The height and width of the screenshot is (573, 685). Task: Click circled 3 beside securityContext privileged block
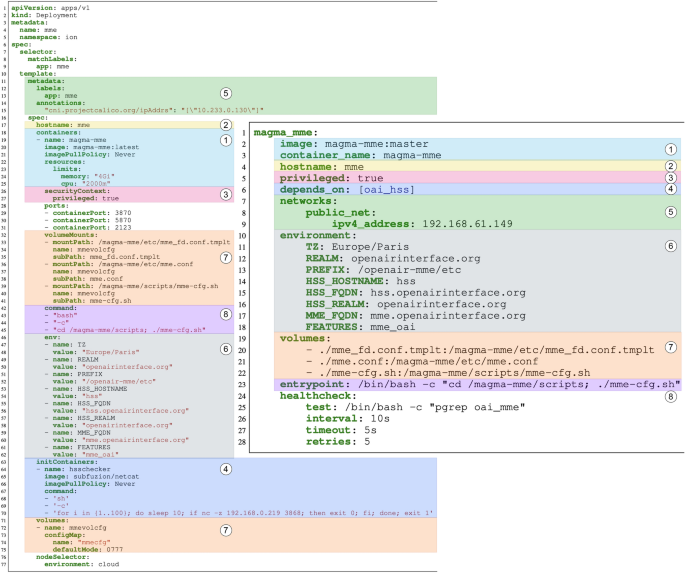225,194
